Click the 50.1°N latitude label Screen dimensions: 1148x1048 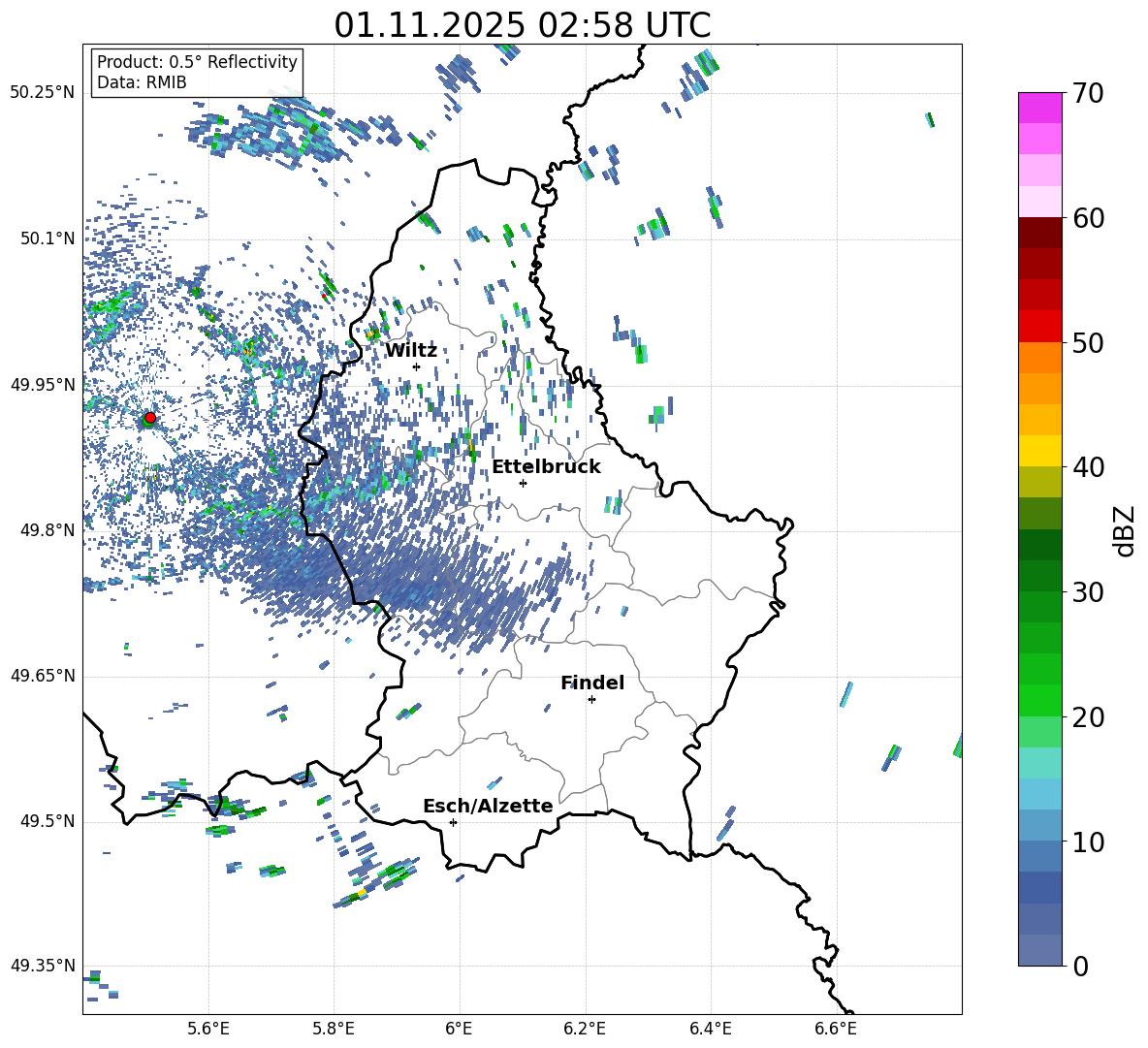click(x=48, y=238)
